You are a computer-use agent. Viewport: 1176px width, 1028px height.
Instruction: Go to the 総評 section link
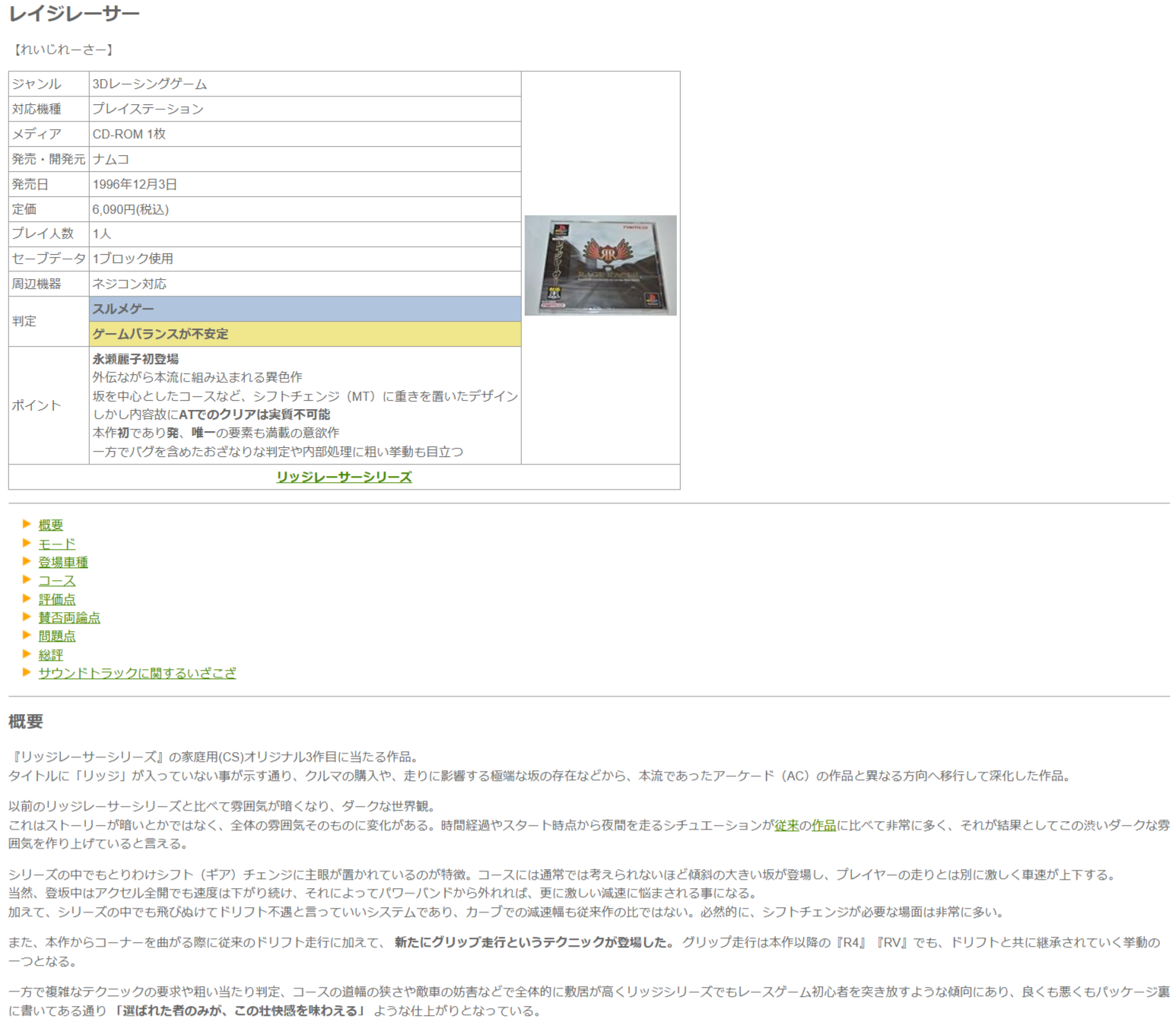pyautogui.click(x=51, y=655)
